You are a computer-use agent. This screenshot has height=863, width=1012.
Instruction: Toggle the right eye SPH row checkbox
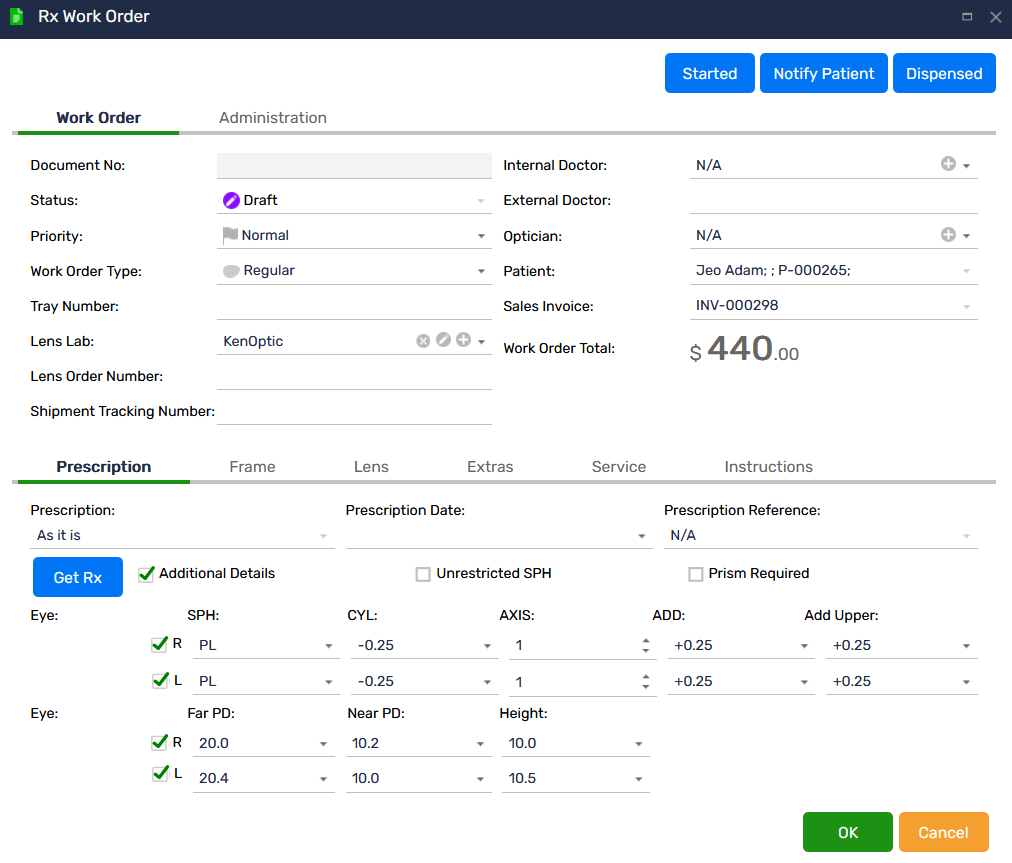(159, 645)
